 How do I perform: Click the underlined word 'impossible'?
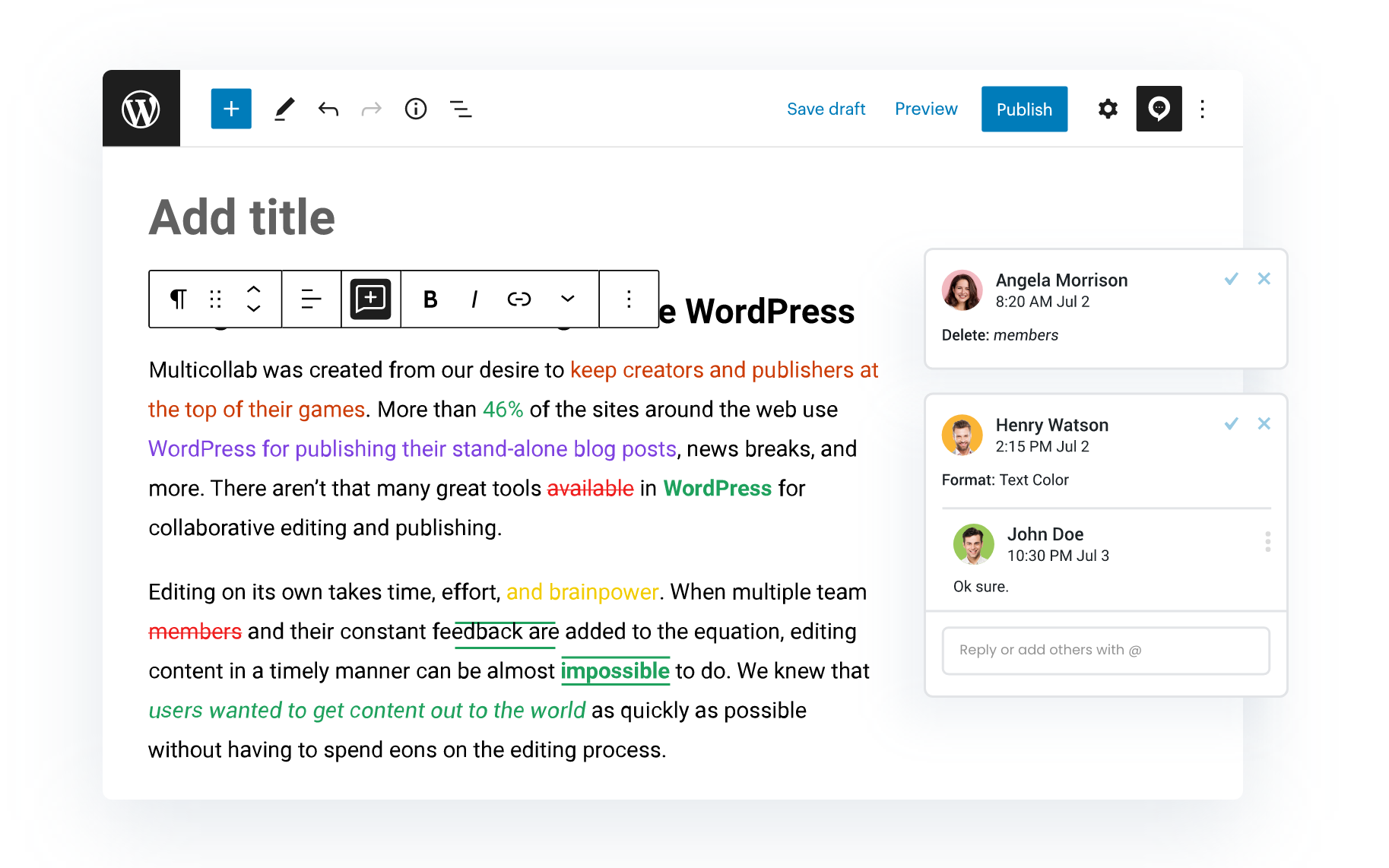[x=615, y=671]
